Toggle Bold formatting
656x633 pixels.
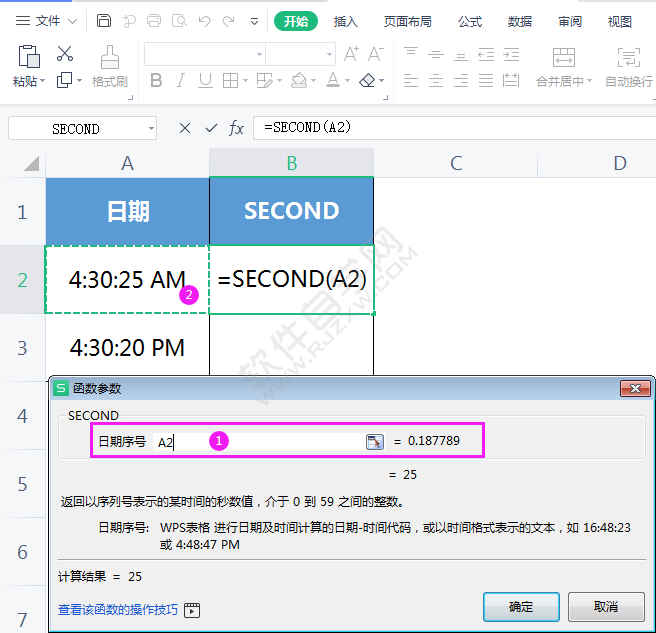[156, 80]
